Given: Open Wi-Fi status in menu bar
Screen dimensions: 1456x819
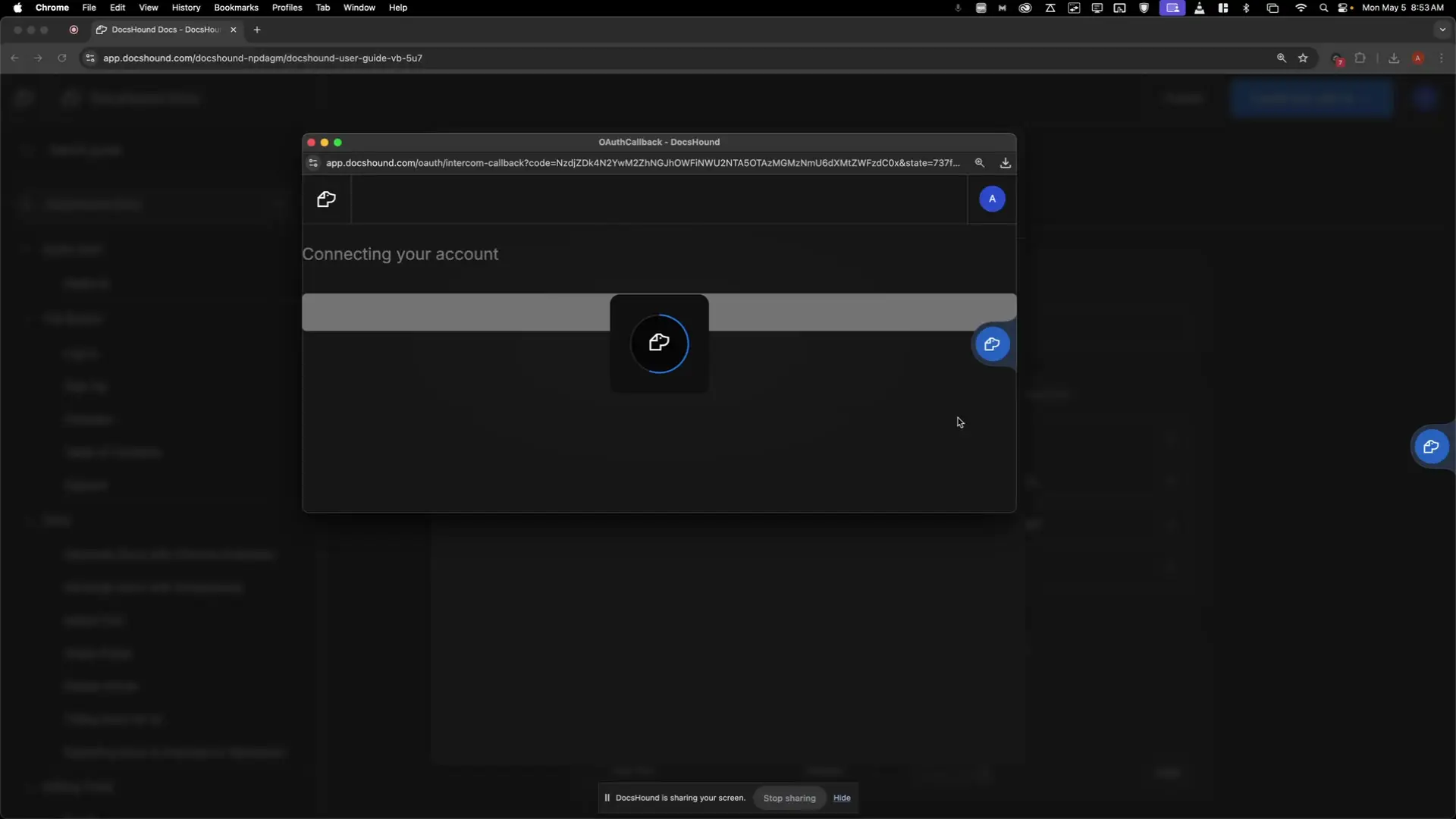Looking at the screenshot, I should [x=1301, y=8].
